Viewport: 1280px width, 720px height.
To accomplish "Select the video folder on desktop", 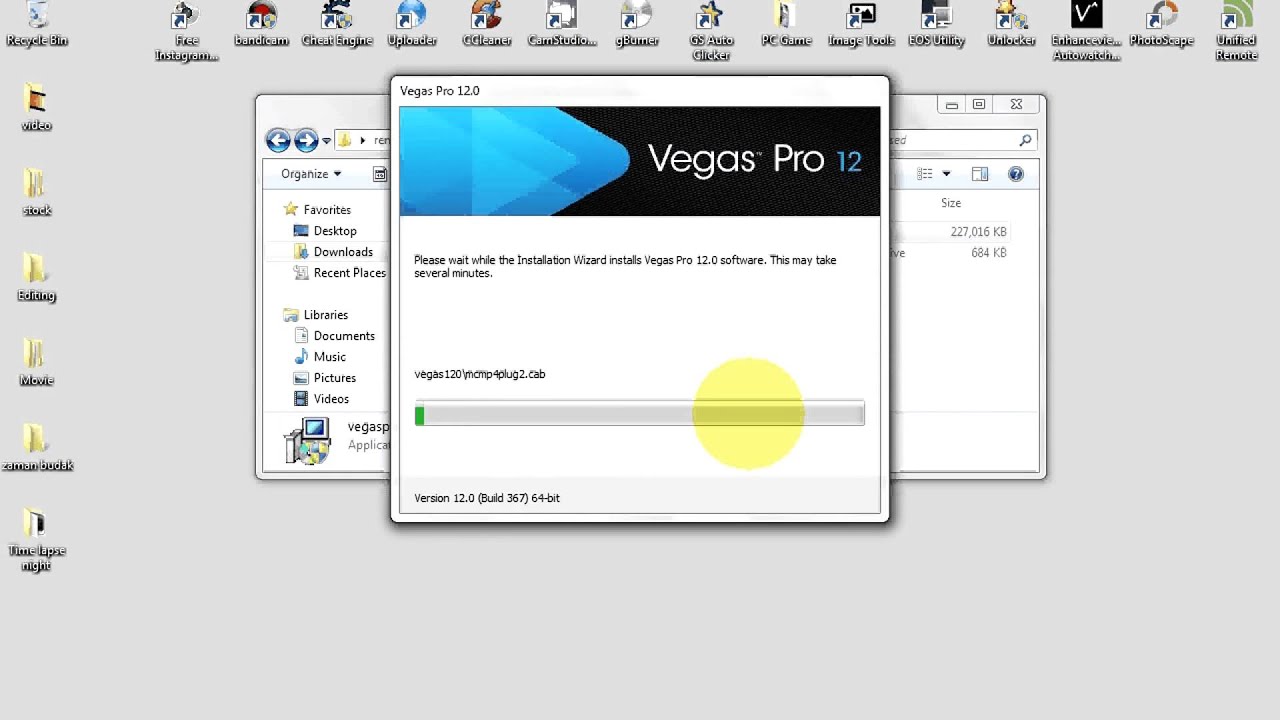I will pos(36,108).
